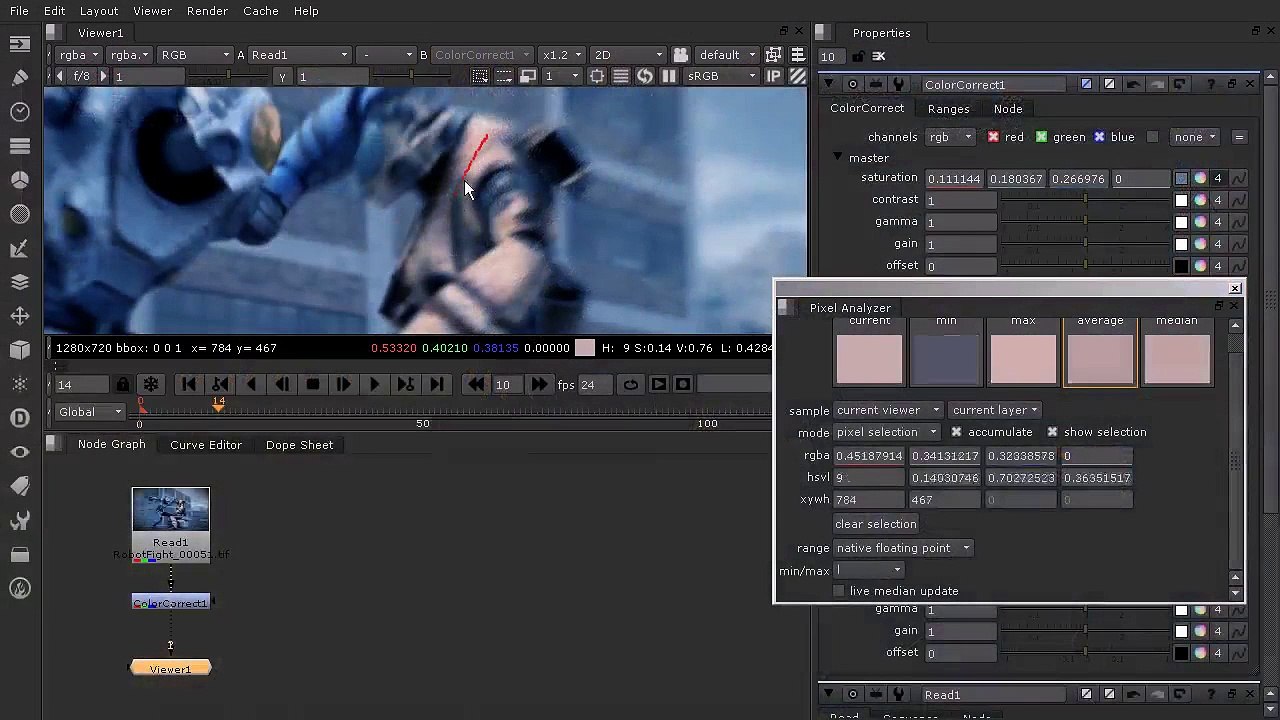Play the sequence backward
Viewport: 1280px width, 720px height.
pyautogui.click(x=251, y=385)
